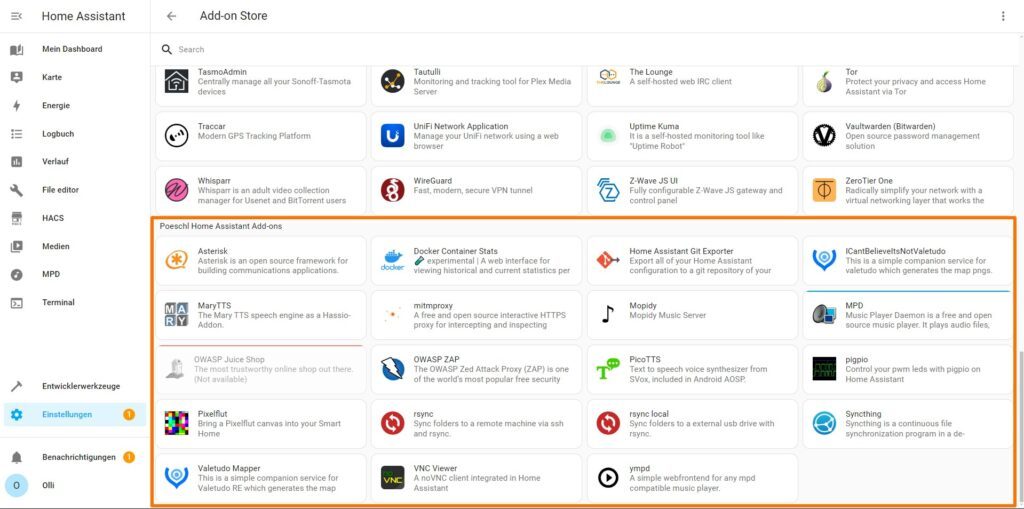Screen dimensions: 1024x509
Task: Open the three-dot overflow menu
Action: [x=1003, y=16]
